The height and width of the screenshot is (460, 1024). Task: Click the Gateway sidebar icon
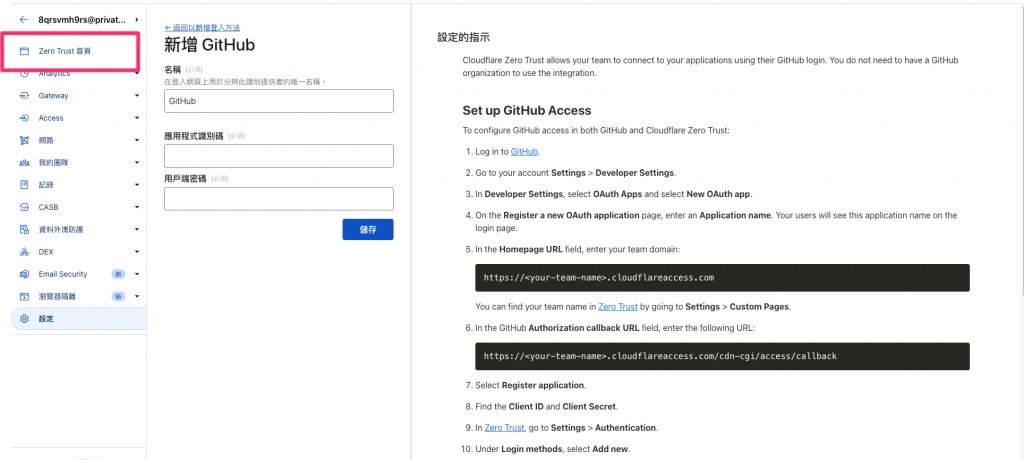[24, 95]
